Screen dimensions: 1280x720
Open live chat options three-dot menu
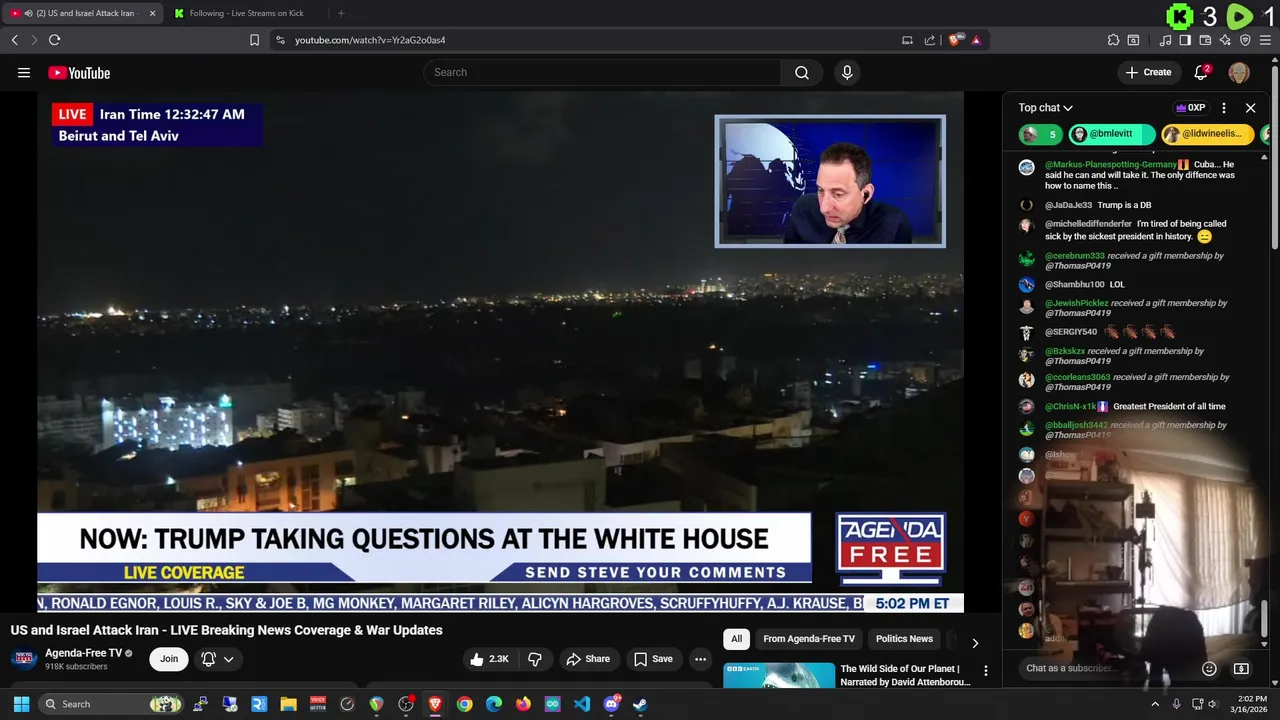1223,108
